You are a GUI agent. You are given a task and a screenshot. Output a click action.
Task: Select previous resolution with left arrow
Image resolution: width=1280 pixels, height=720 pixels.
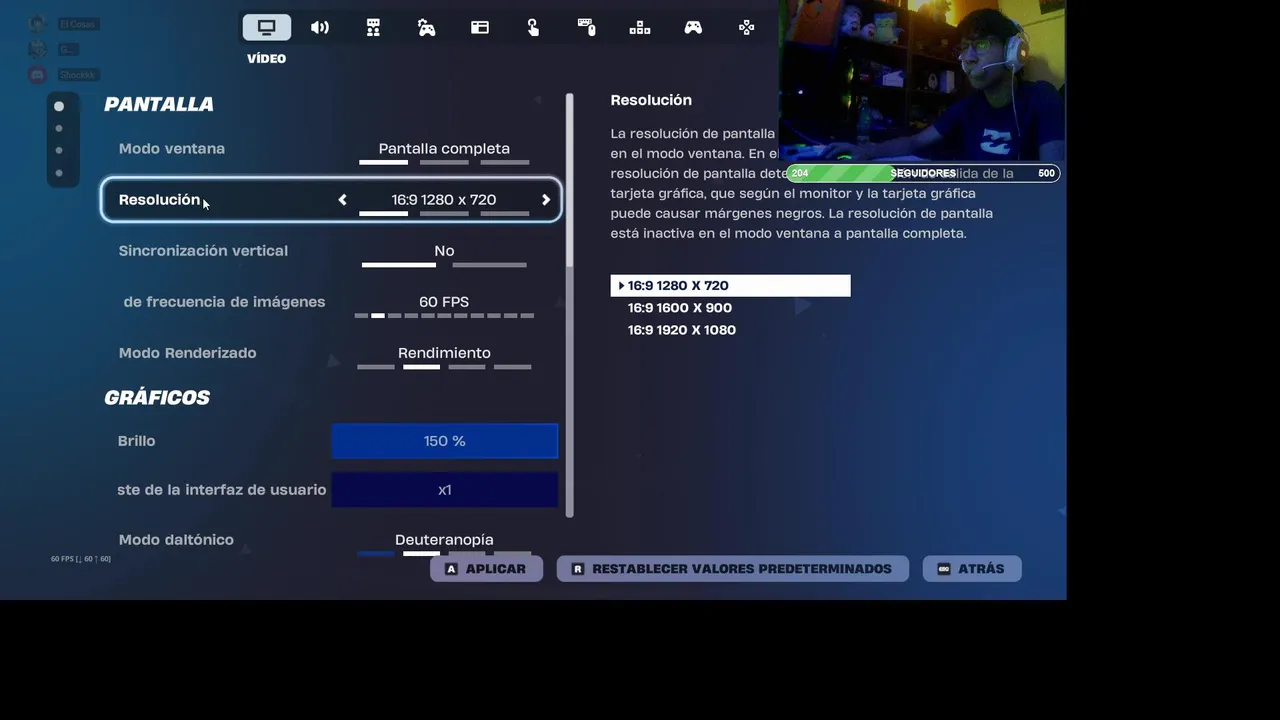(342, 200)
